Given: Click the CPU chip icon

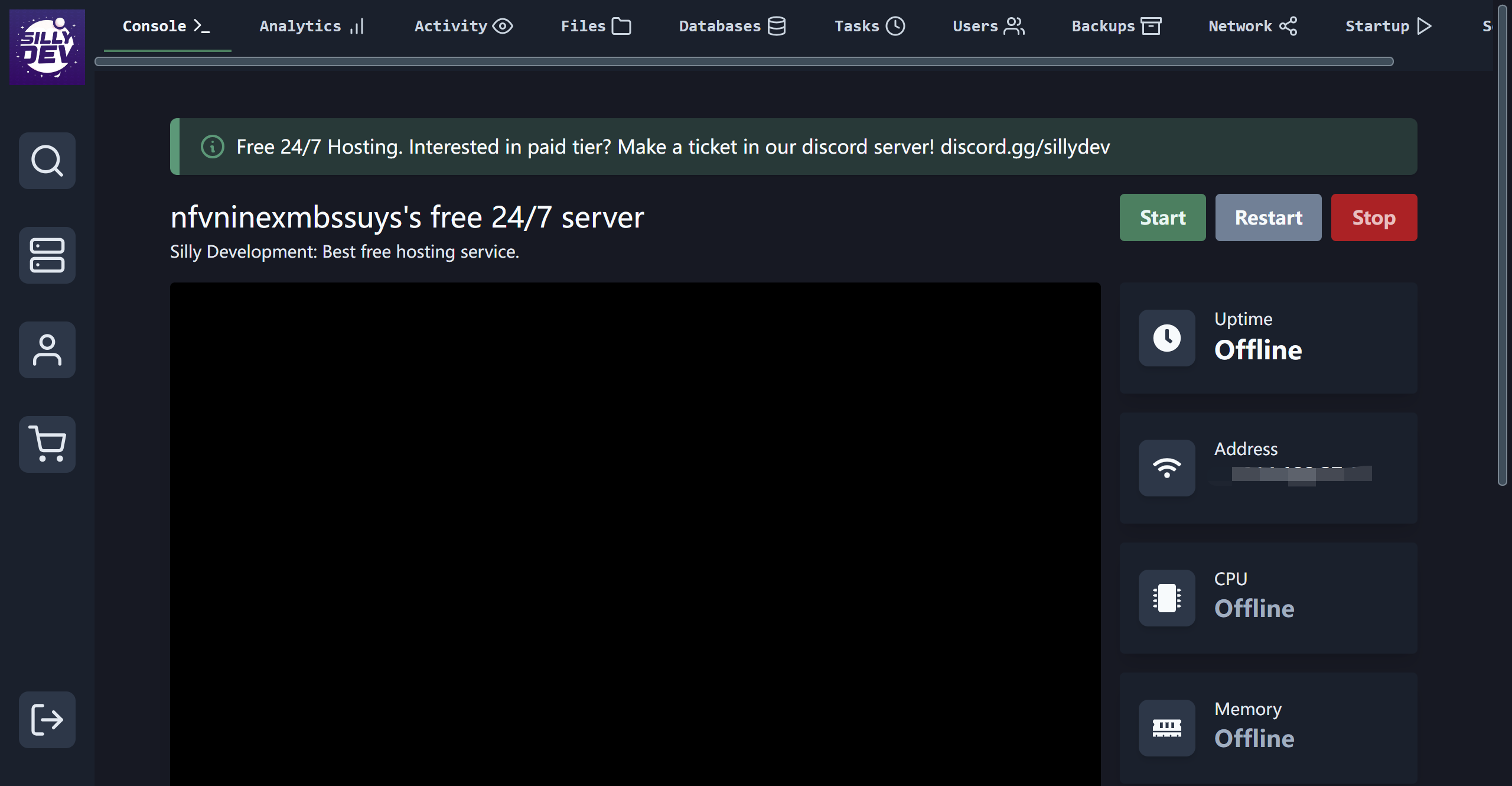Looking at the screenshot, I should tap(1166, 598).
